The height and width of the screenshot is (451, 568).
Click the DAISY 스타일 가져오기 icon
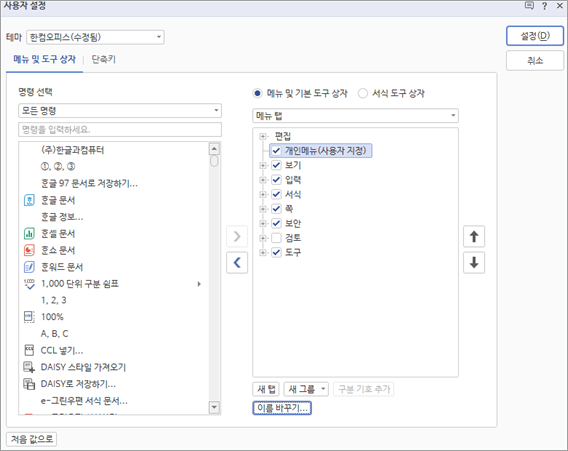[29, 367]
